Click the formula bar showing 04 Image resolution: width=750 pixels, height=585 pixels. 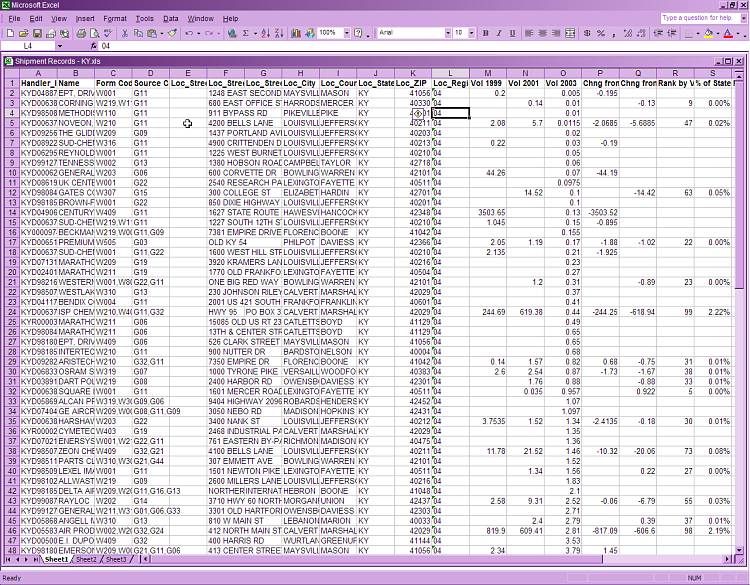click(x=421, y=46)
